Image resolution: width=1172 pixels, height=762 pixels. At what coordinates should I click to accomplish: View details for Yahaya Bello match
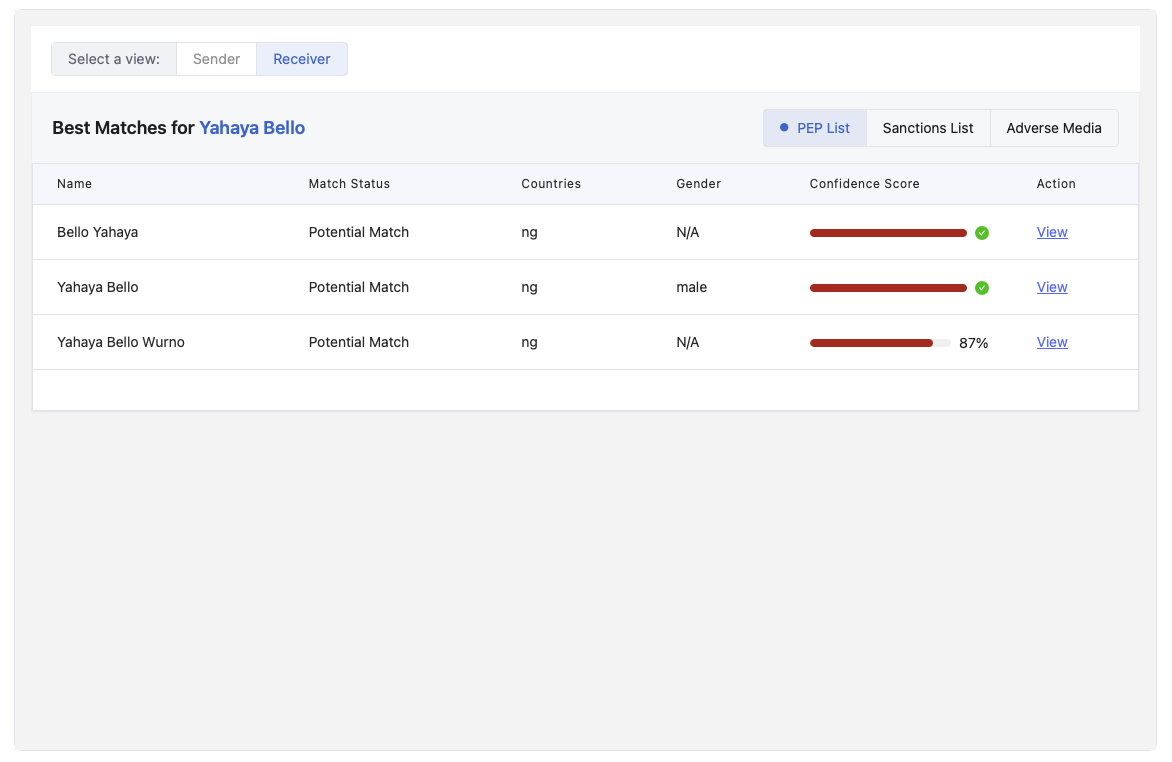click(x=1052, y=287)
